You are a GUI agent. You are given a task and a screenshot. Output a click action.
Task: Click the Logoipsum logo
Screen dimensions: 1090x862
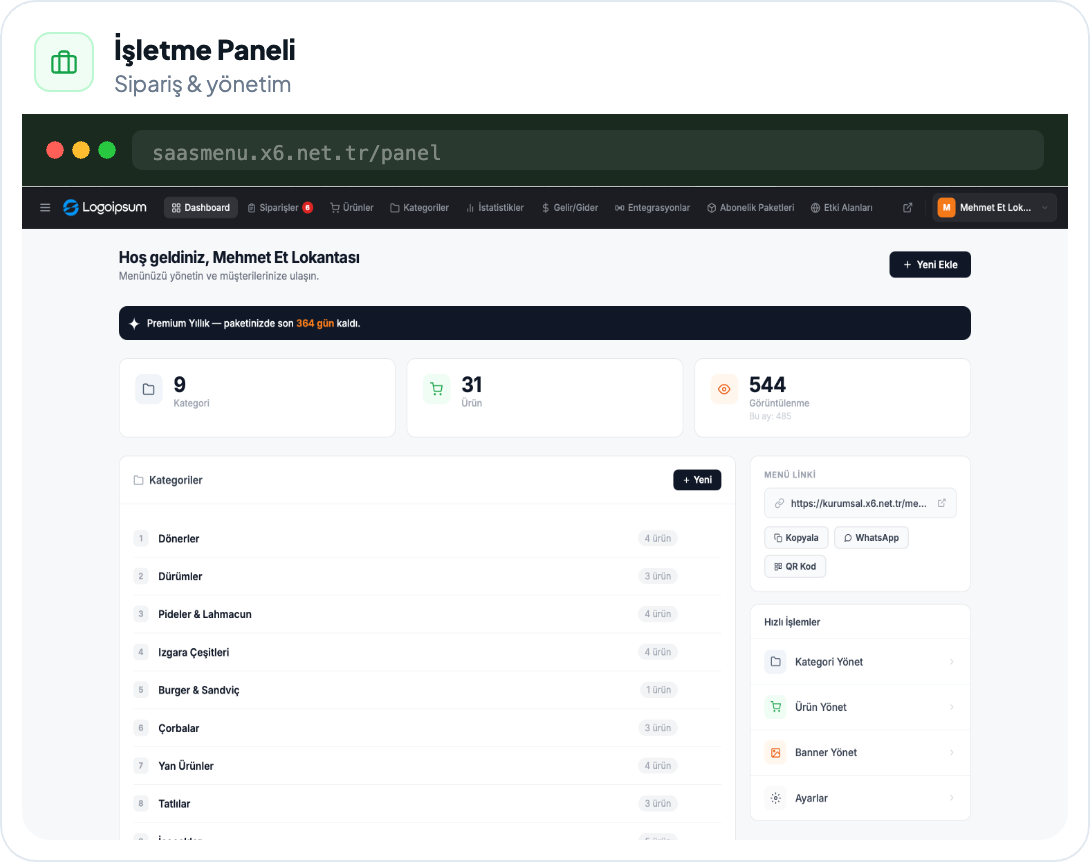click(105, 207)
